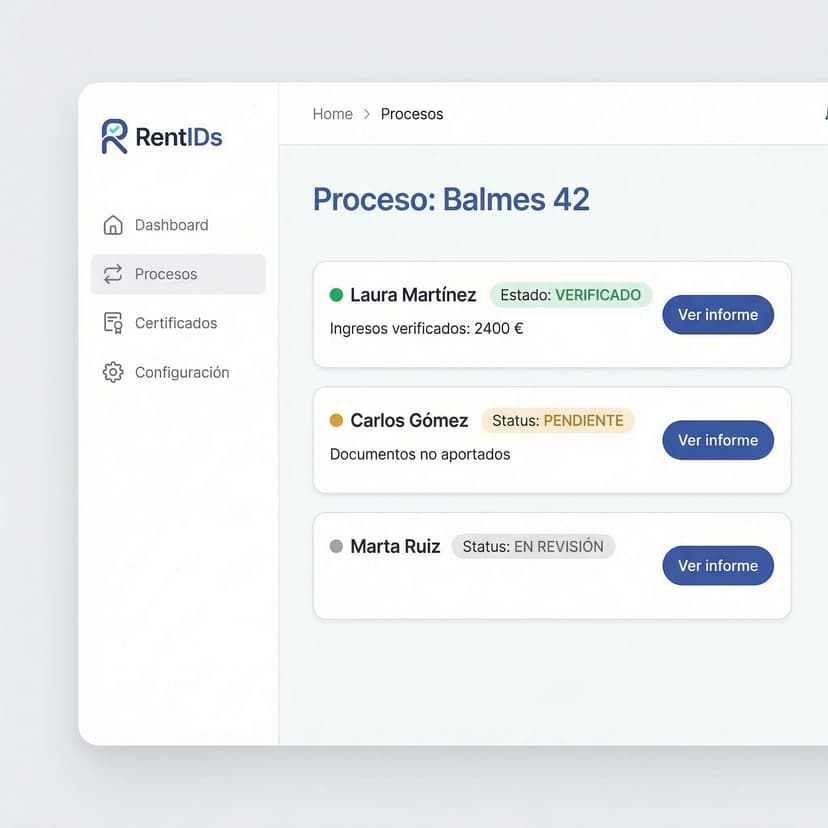Click the Certificados document icon
Image resolution: width=828 pixels, height=828 pixels.
coord(113,323)
